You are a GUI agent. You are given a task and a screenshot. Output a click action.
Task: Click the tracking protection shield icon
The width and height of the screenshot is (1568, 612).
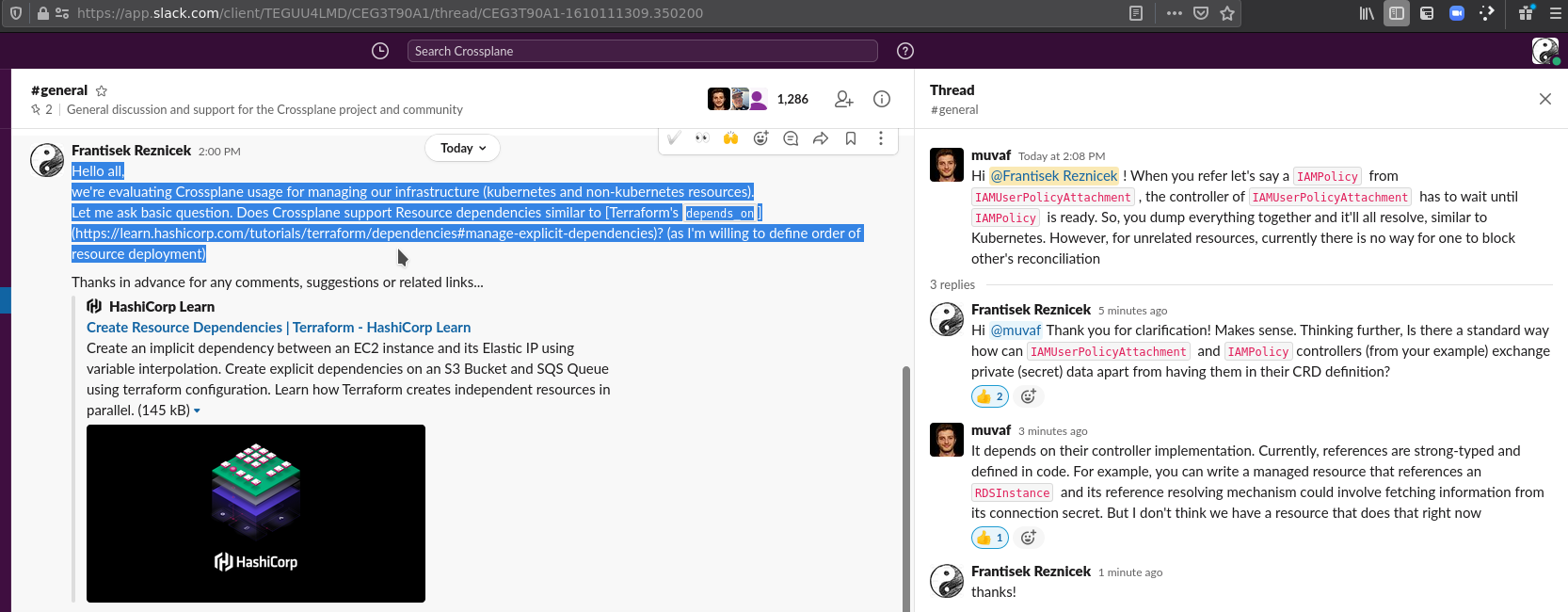pyautogui.click(x=16, y=13)
